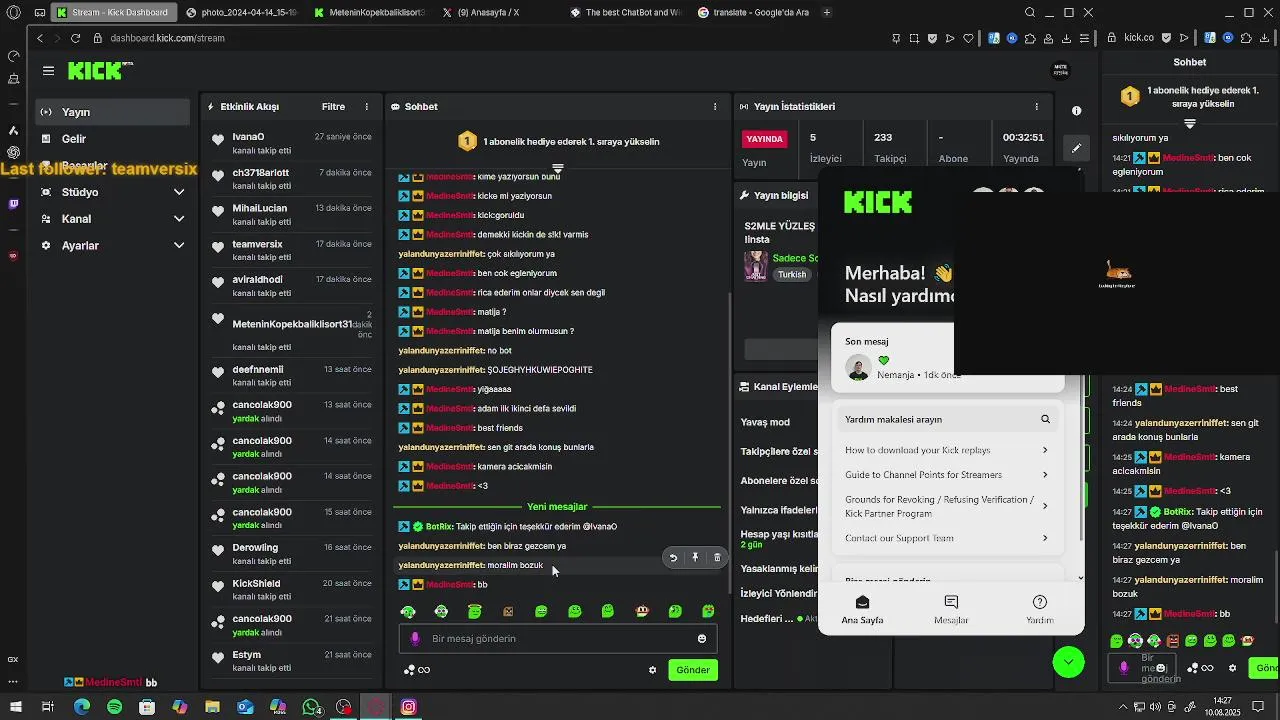Click the profile avatar in the dashboard header
Screen dimensions: 1280x720
pos(1061,70)
